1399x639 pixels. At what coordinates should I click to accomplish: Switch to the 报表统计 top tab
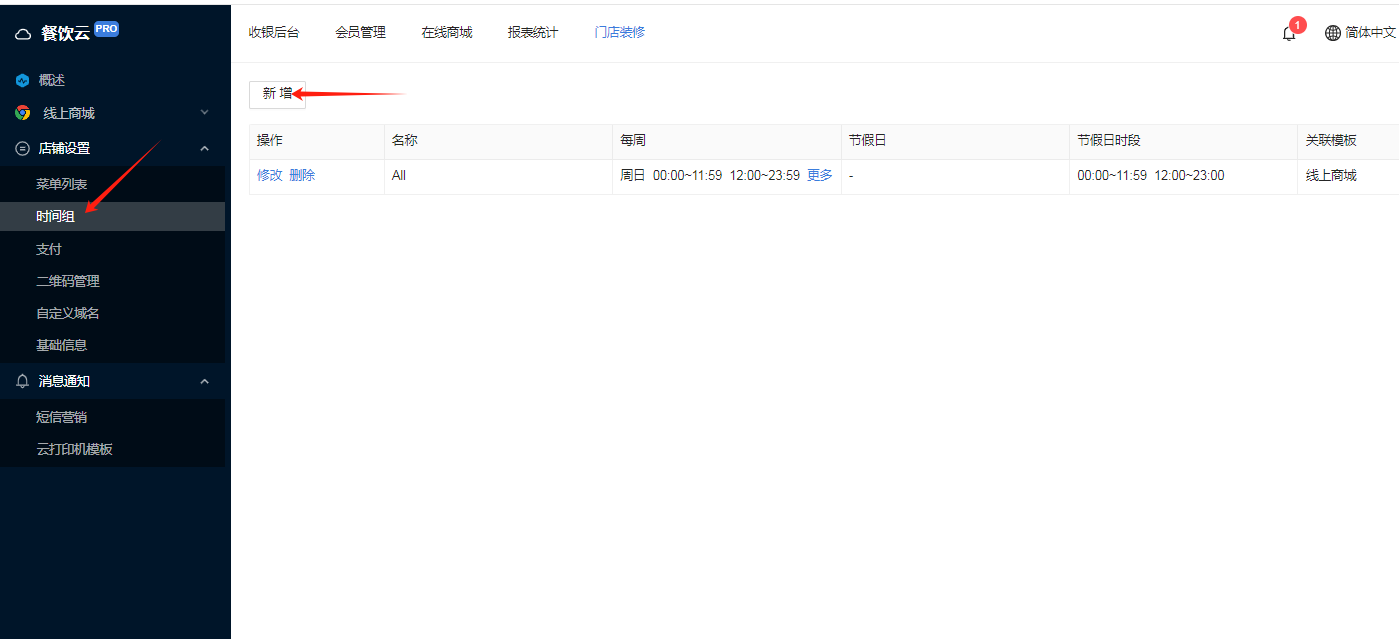(533, 32)
